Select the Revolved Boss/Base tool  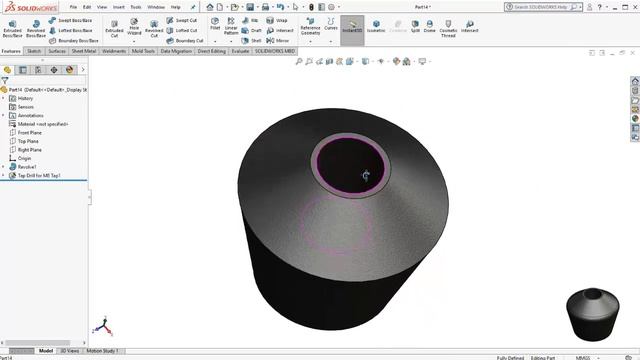(x=36, y=29)
